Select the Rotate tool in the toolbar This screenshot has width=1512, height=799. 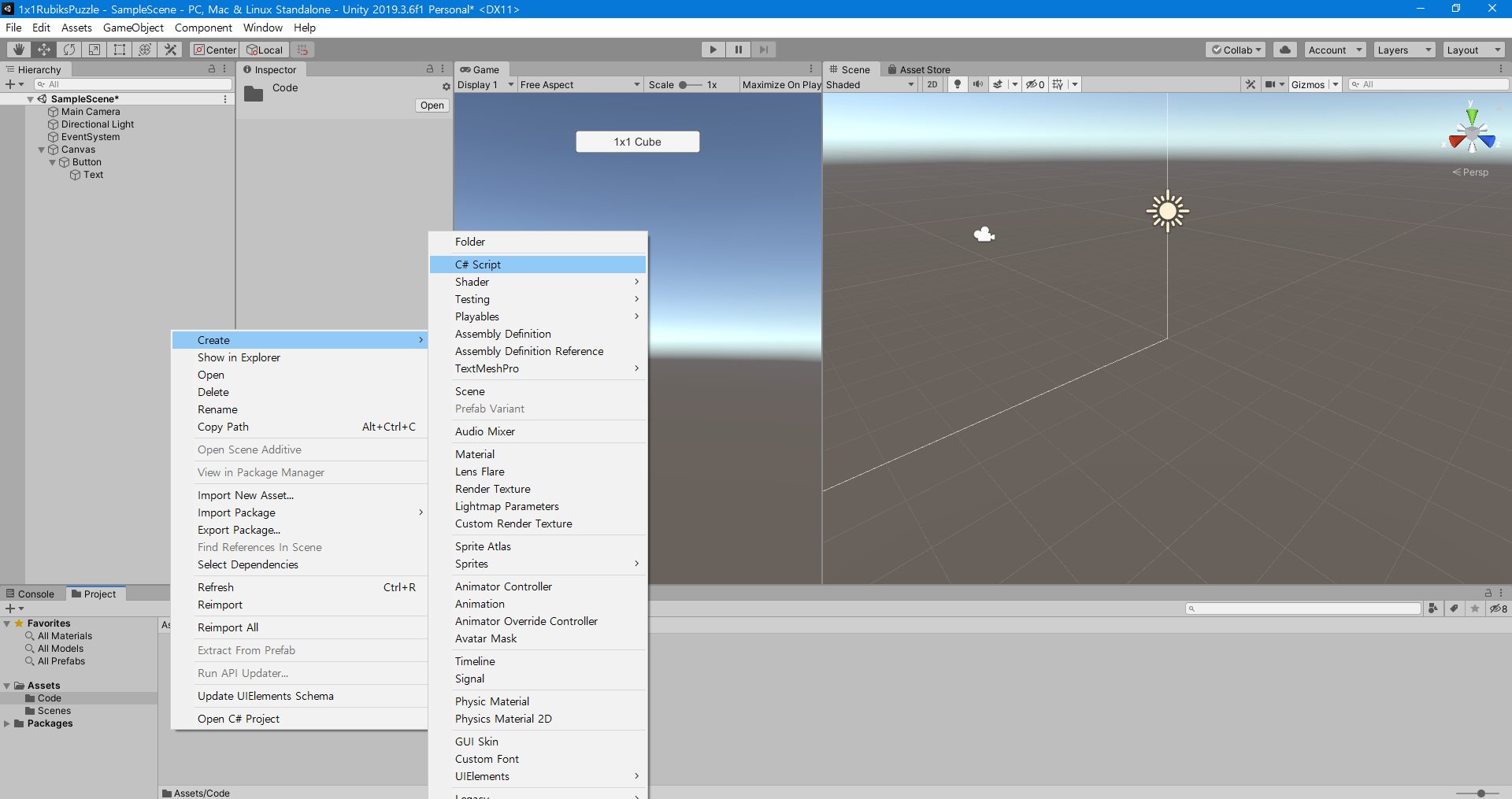pyautogui.click(x=69, y=50)
